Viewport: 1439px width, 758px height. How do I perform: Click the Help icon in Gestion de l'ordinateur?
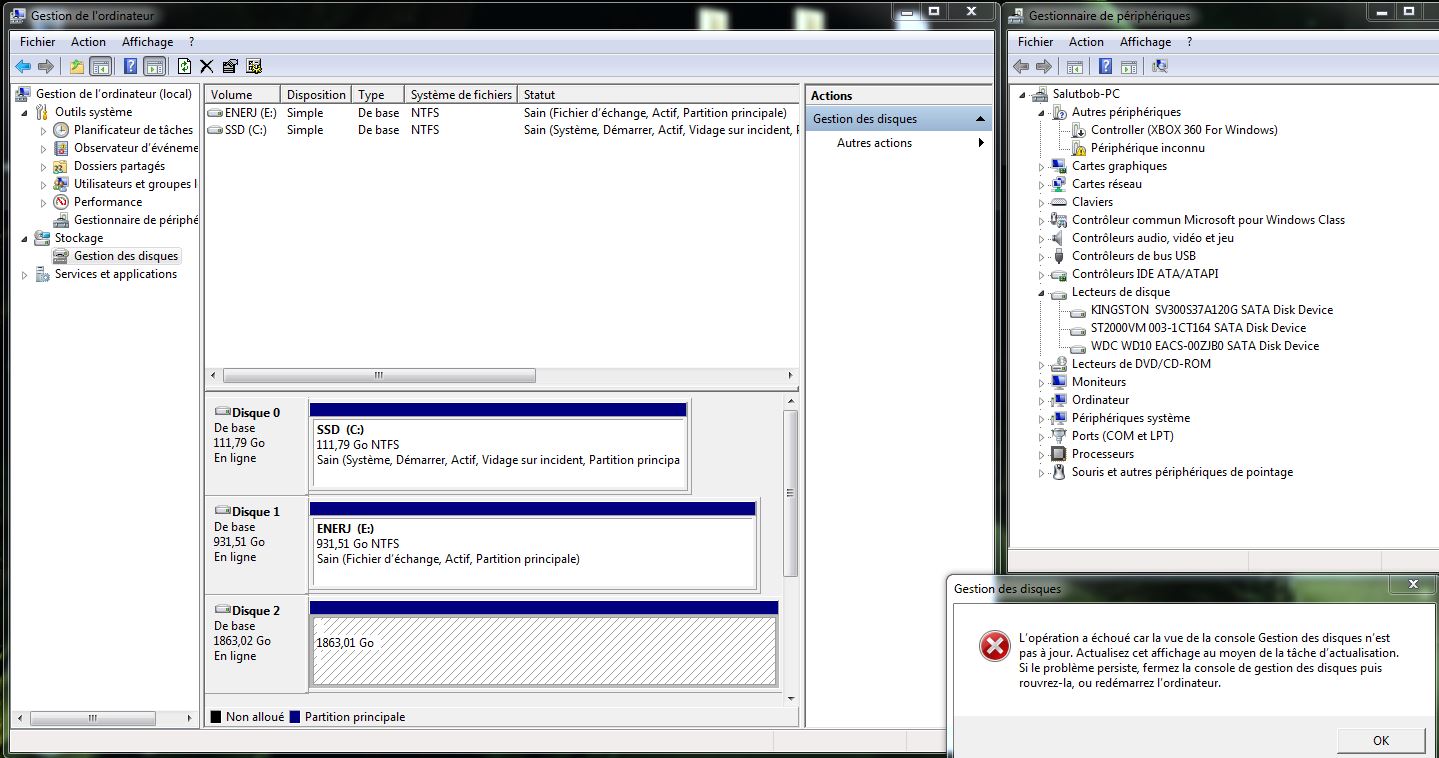[x=128, y=66]
